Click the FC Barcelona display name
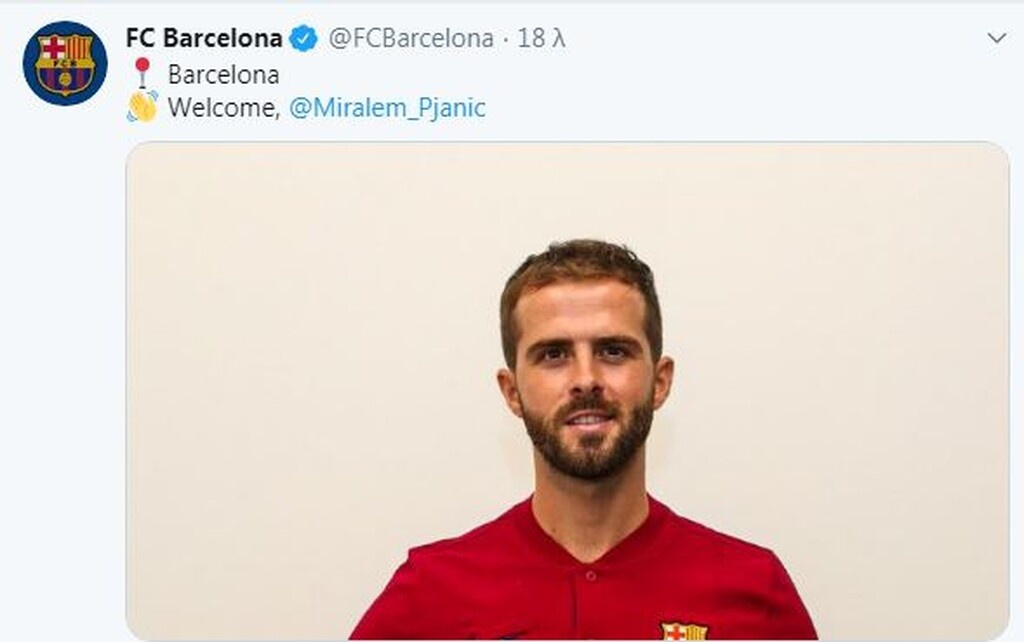The height and width of the screenshot is (642, 1024). point(204,38)
